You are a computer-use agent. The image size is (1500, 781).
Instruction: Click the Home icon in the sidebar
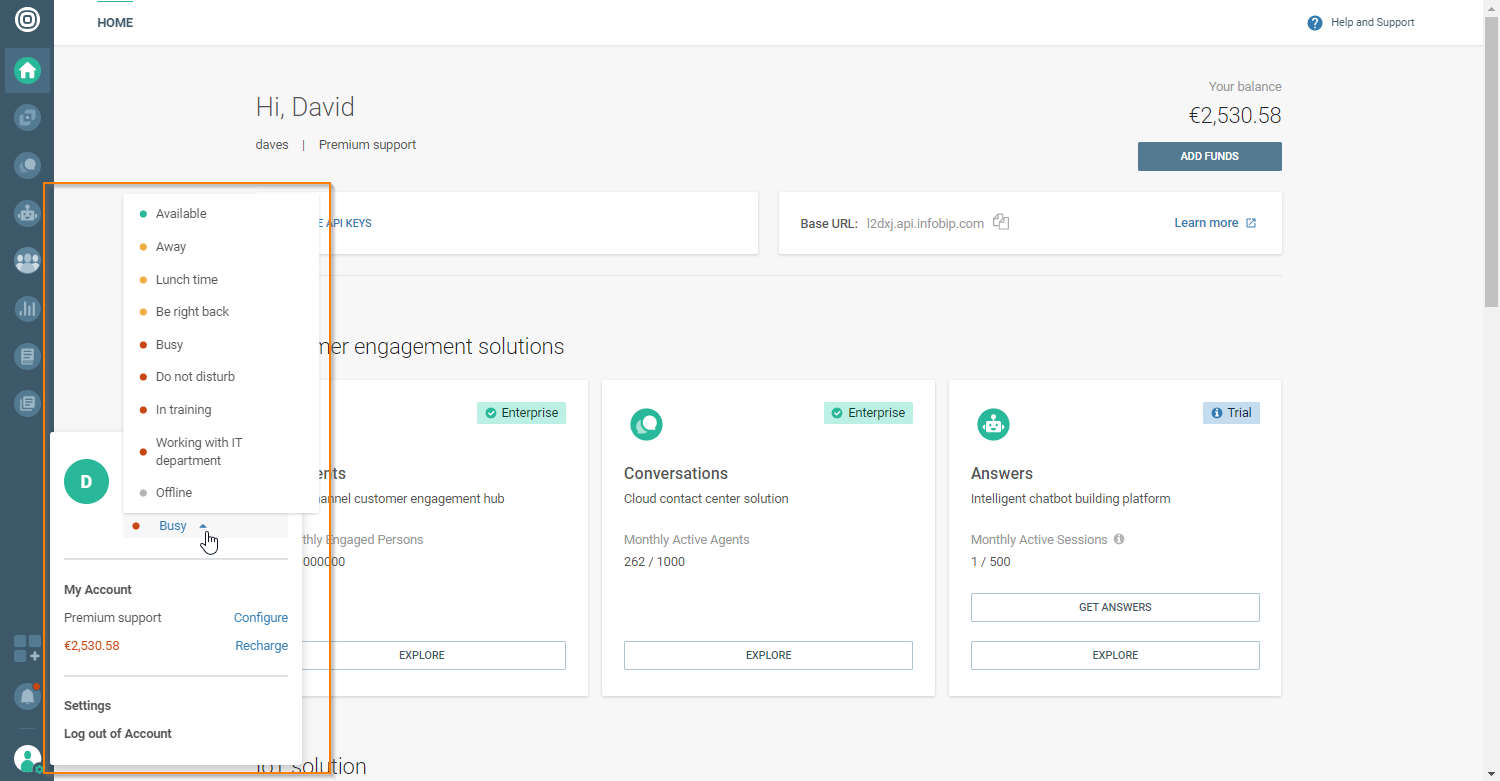(x=27, y=70)
